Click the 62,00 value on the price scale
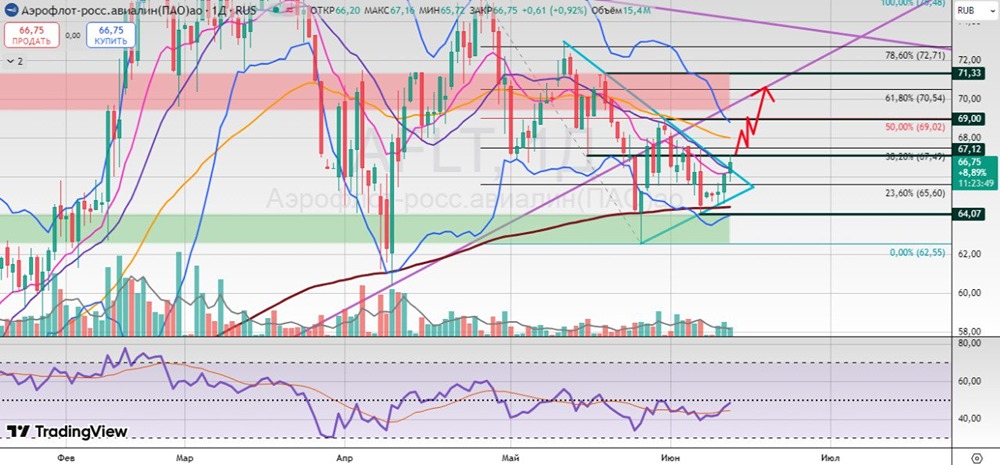 click(971, 254)
